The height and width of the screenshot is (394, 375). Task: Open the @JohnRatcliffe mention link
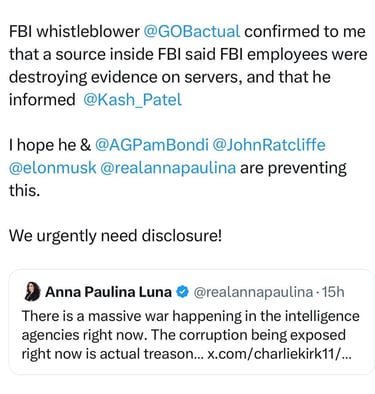click(269, 145)
